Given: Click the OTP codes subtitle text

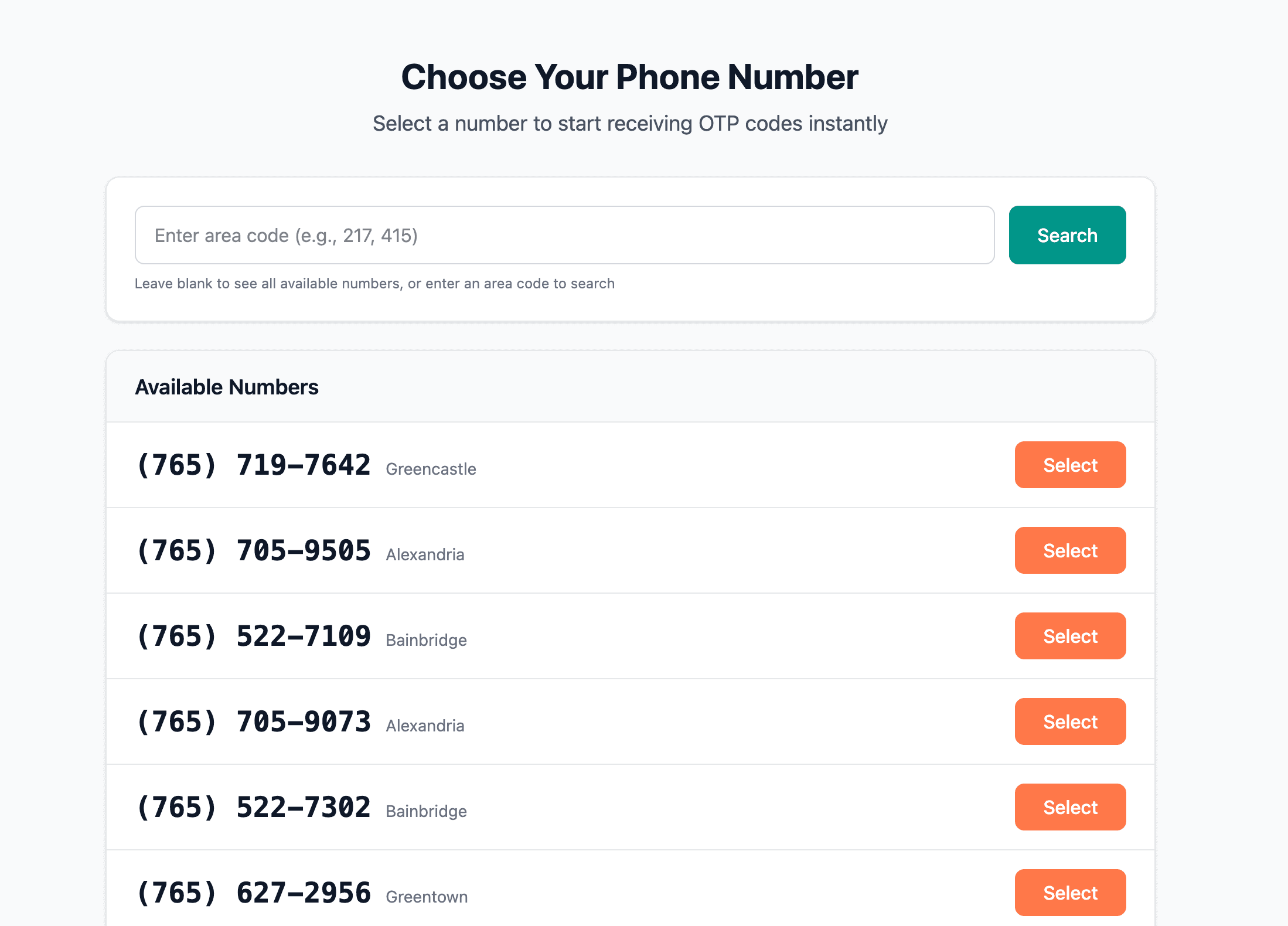Looking at the screenshot, I should [x=630, y=124].
